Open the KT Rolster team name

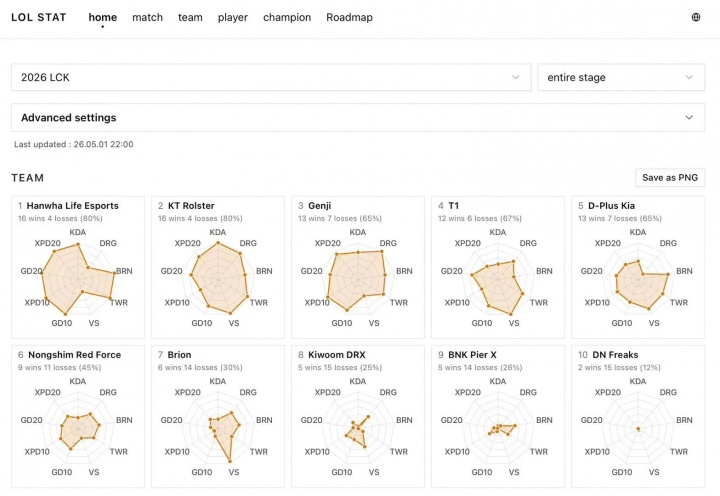pyautogui.click(x=191, y=206)
